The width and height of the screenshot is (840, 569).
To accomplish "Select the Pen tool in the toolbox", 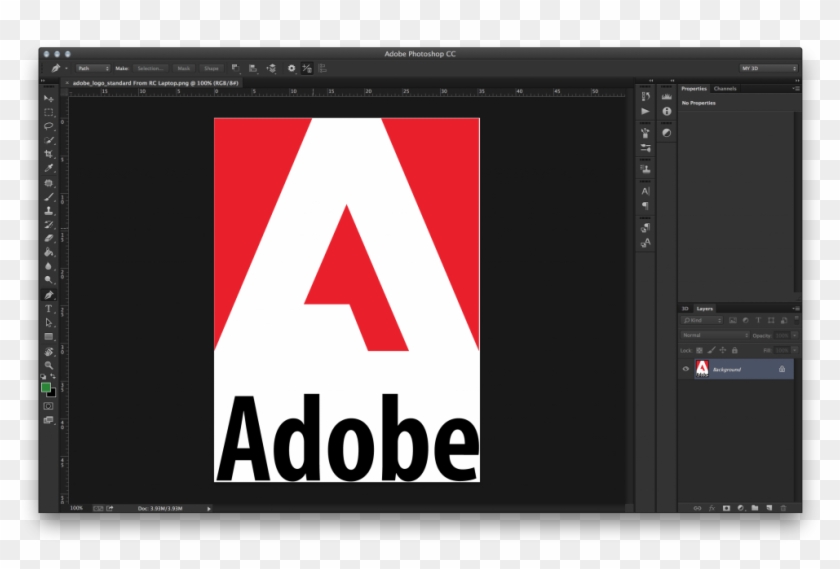I will [49, 295].
